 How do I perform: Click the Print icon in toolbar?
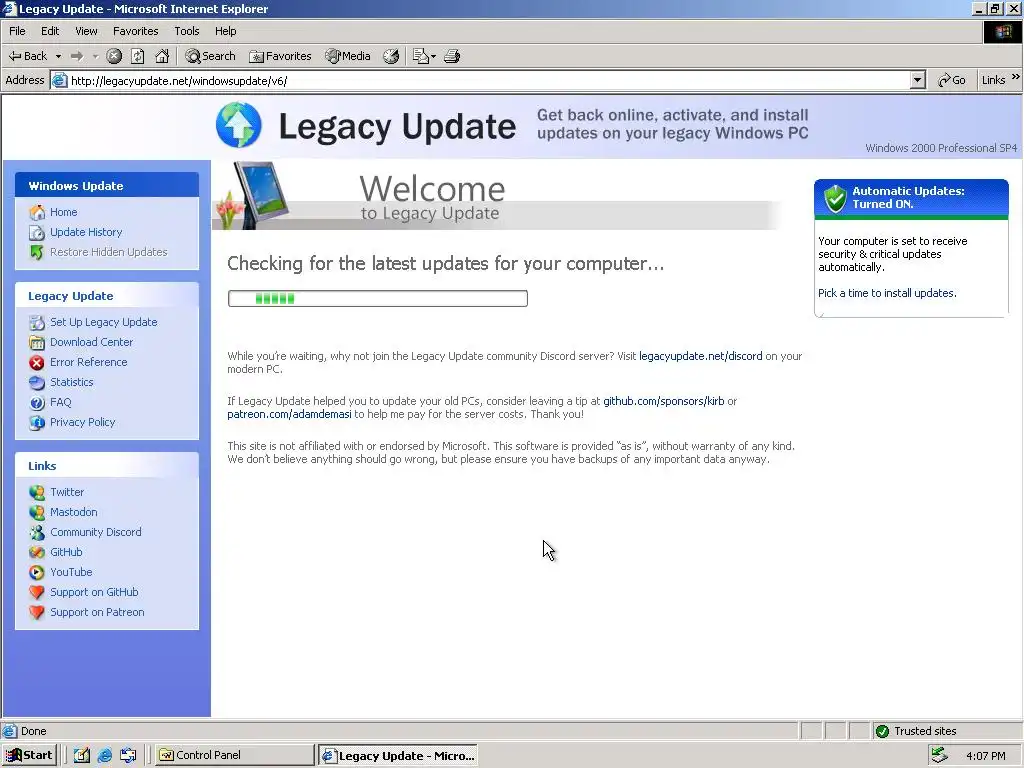click(452, 56)
